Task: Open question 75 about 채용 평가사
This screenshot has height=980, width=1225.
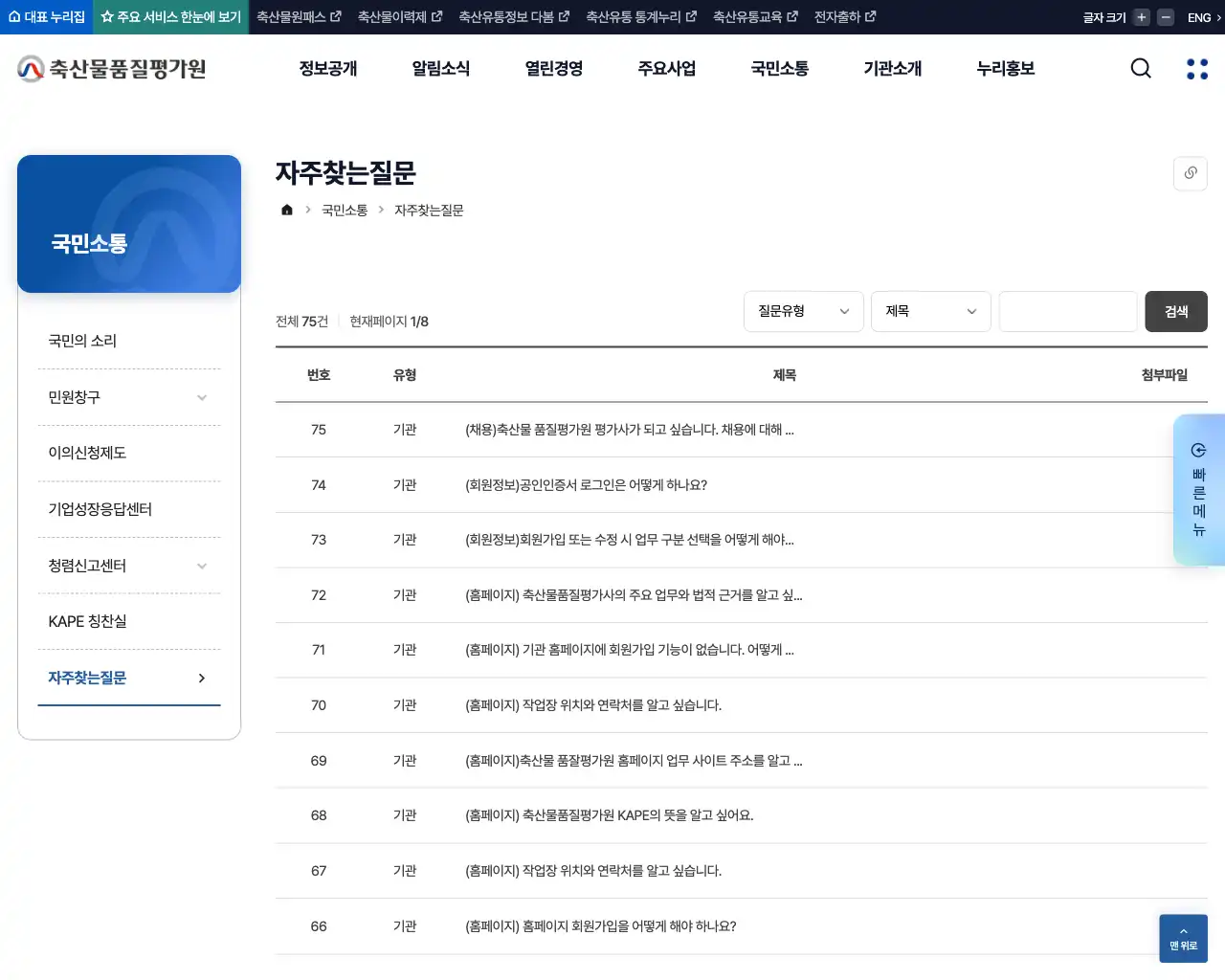Action: click(630, 430)
